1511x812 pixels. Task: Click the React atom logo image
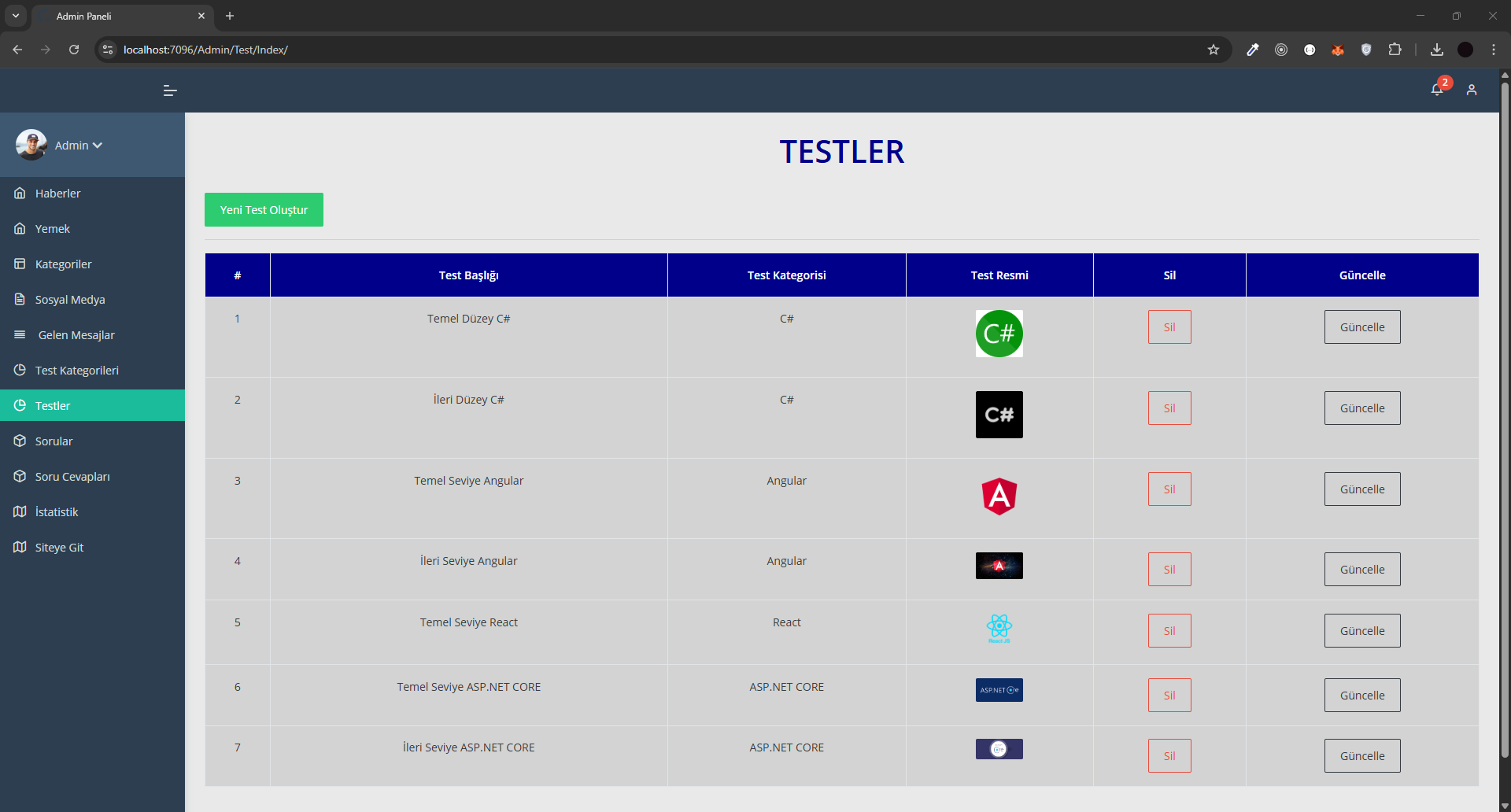(x=999, y=629)
